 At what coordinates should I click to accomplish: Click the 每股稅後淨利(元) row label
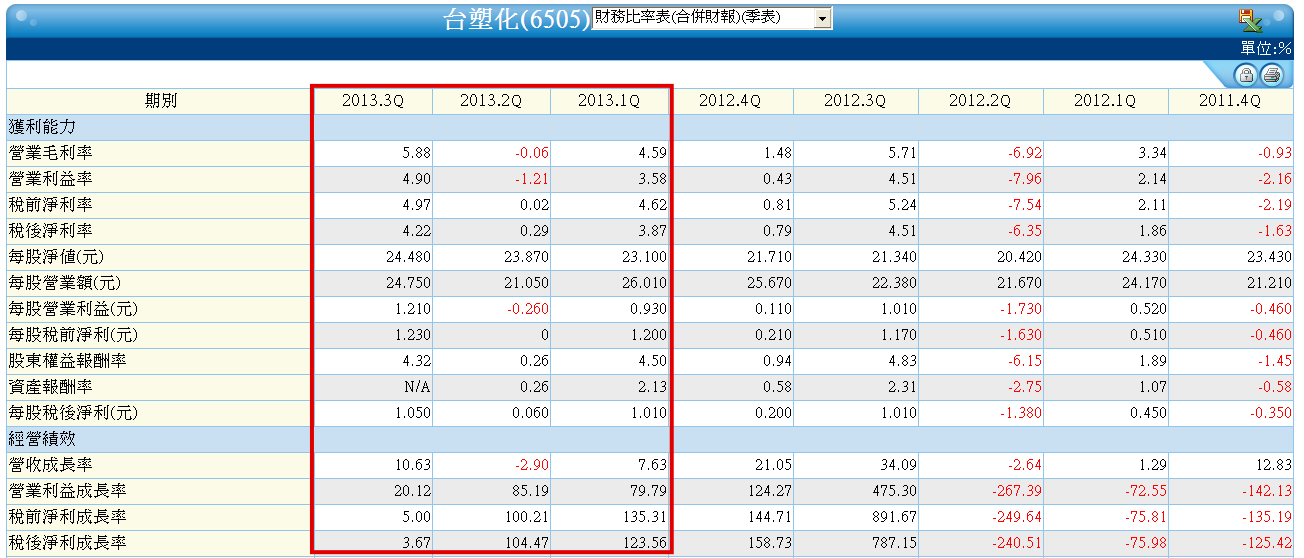[x=73, y=413]
